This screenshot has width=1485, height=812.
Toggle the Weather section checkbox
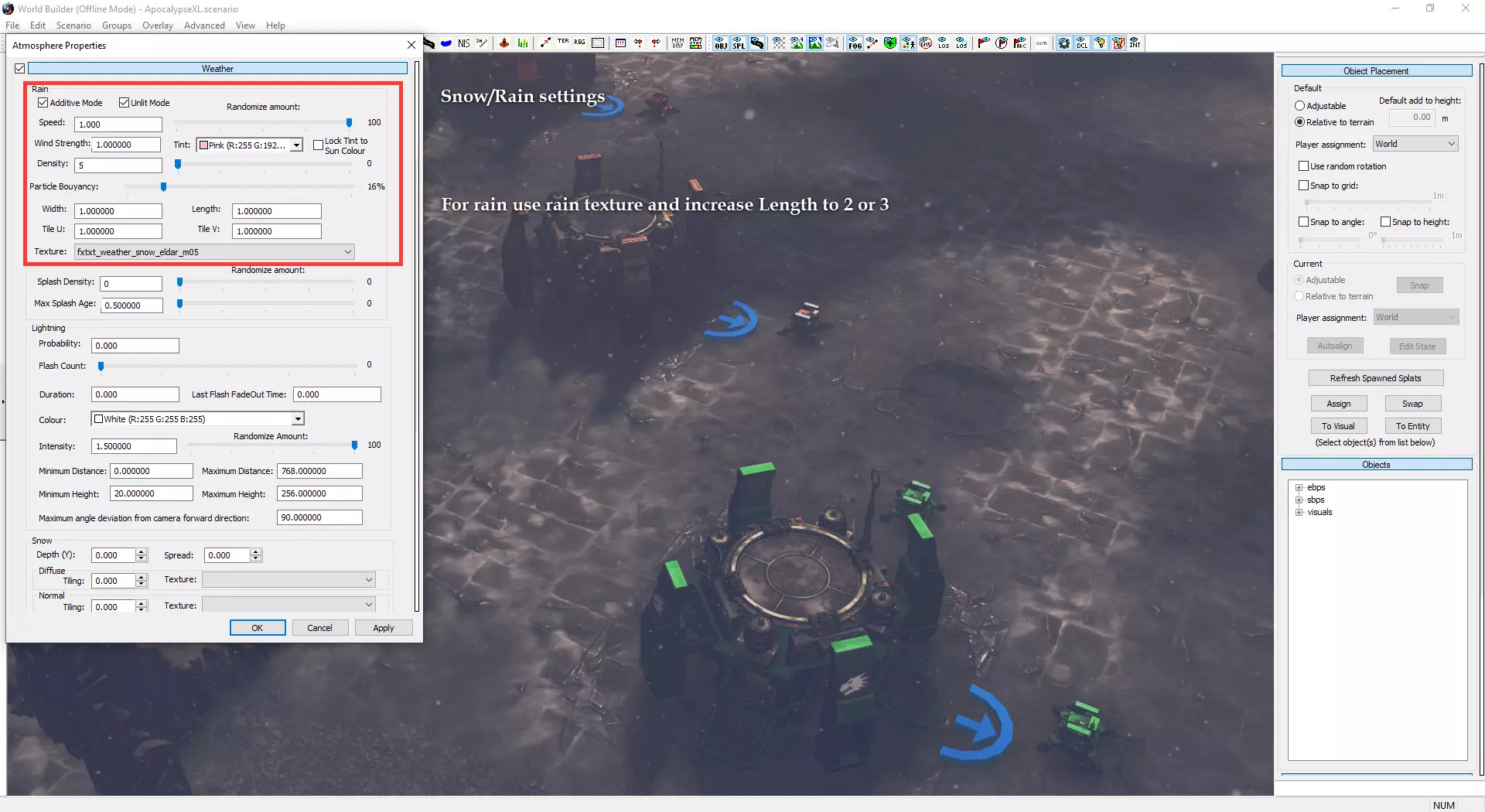tap(20, 69)
